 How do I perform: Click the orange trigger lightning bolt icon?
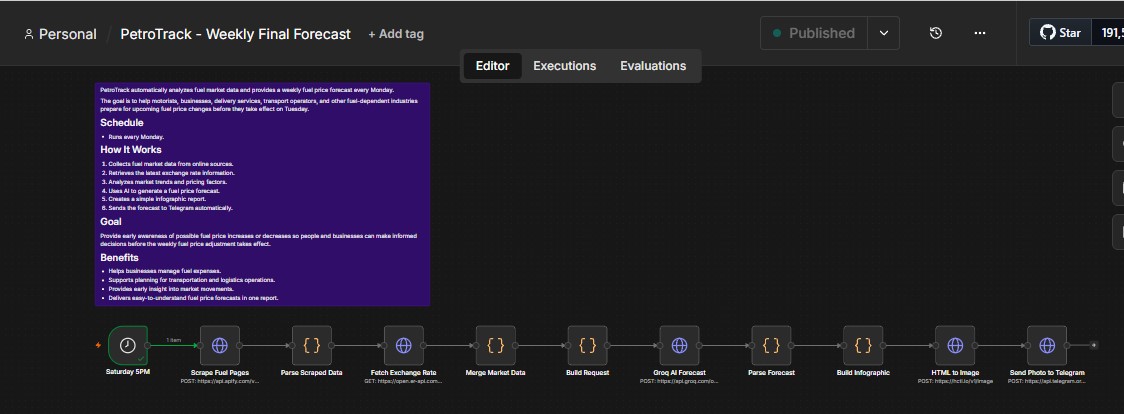pos(98,345)
